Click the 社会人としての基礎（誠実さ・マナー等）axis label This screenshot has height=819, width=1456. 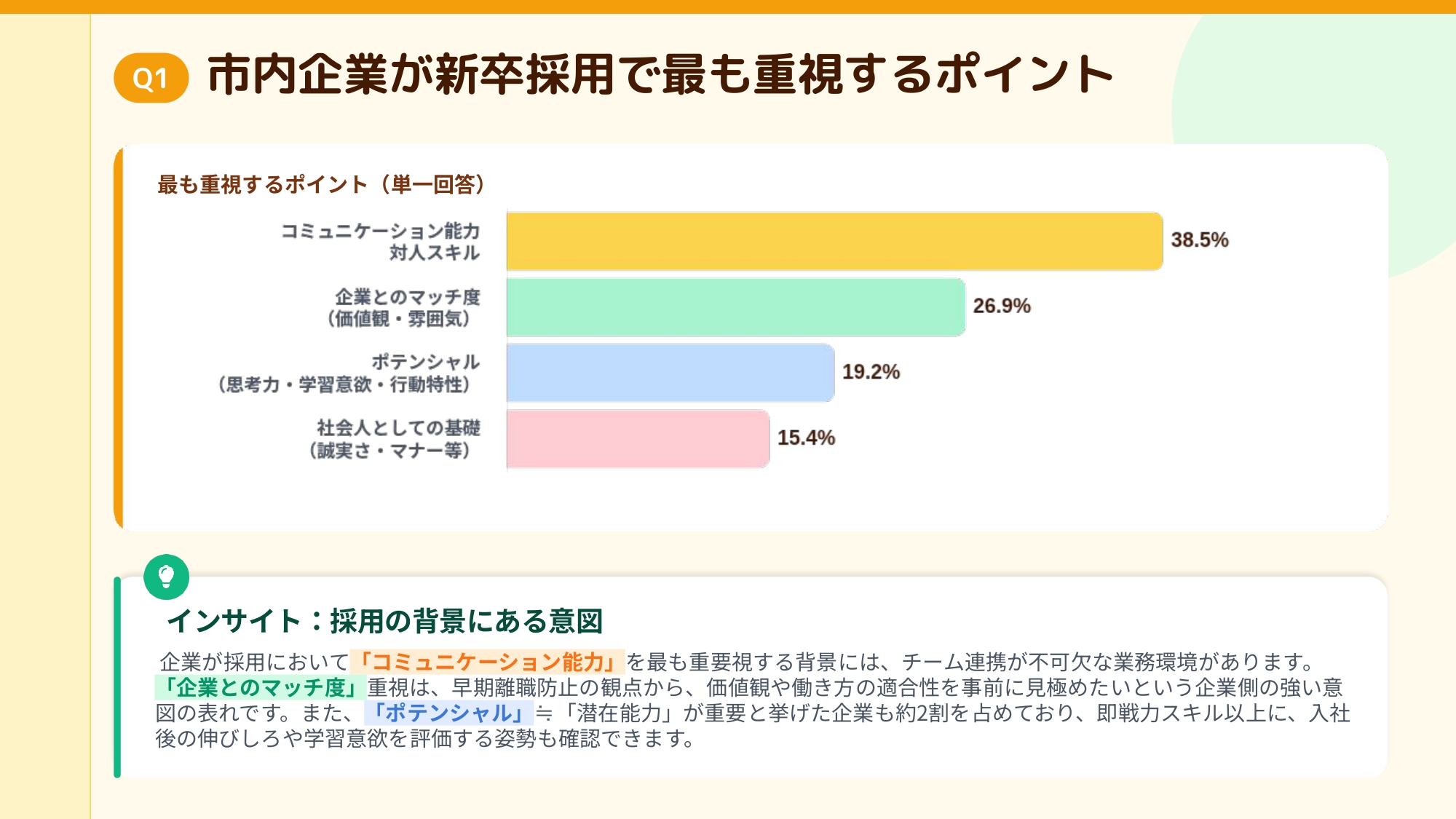point(393,439)
